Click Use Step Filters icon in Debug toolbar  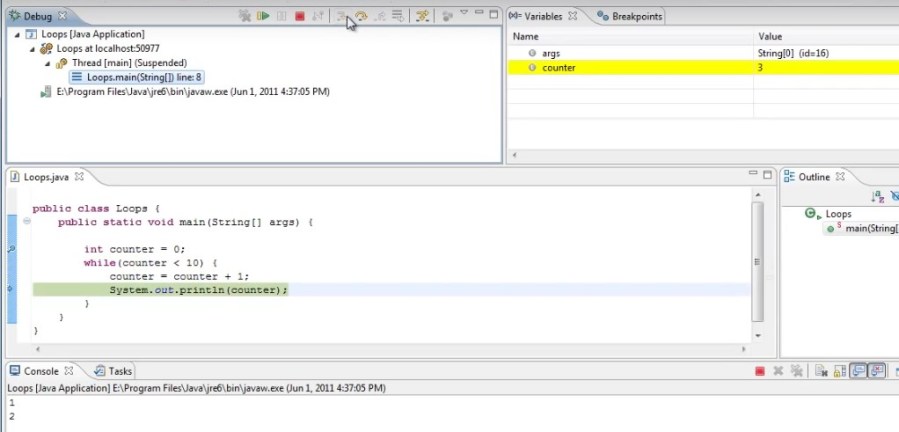(x=423, y=16)
